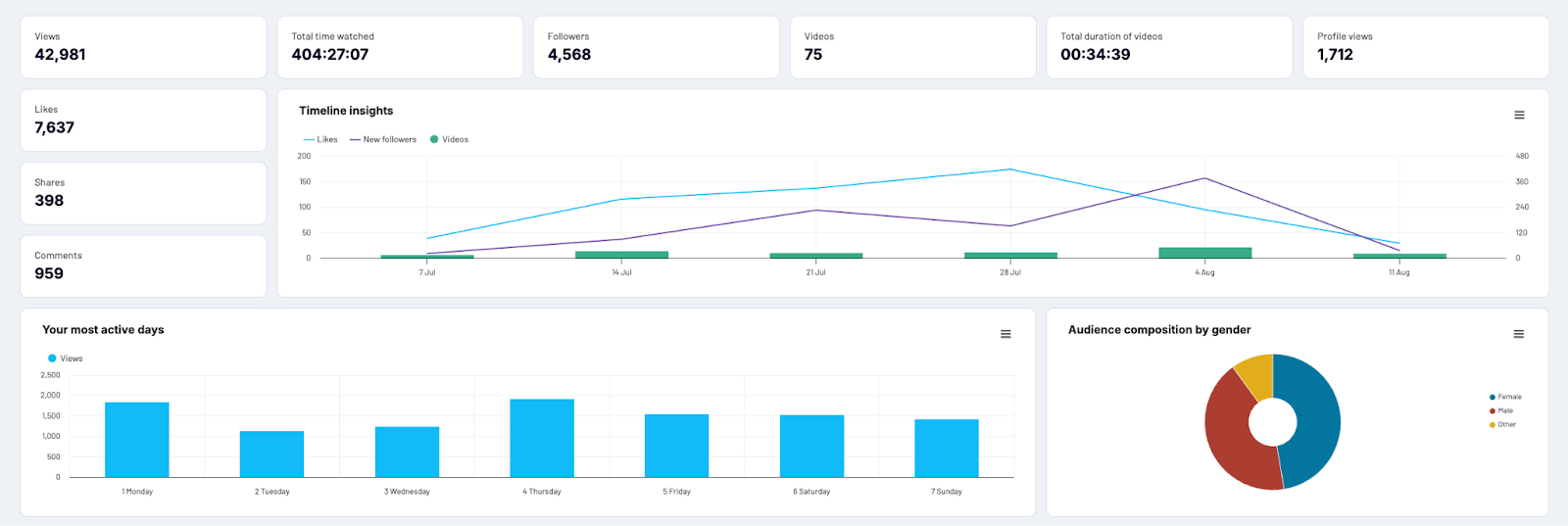Open the Views metric card

click(143, 47)
